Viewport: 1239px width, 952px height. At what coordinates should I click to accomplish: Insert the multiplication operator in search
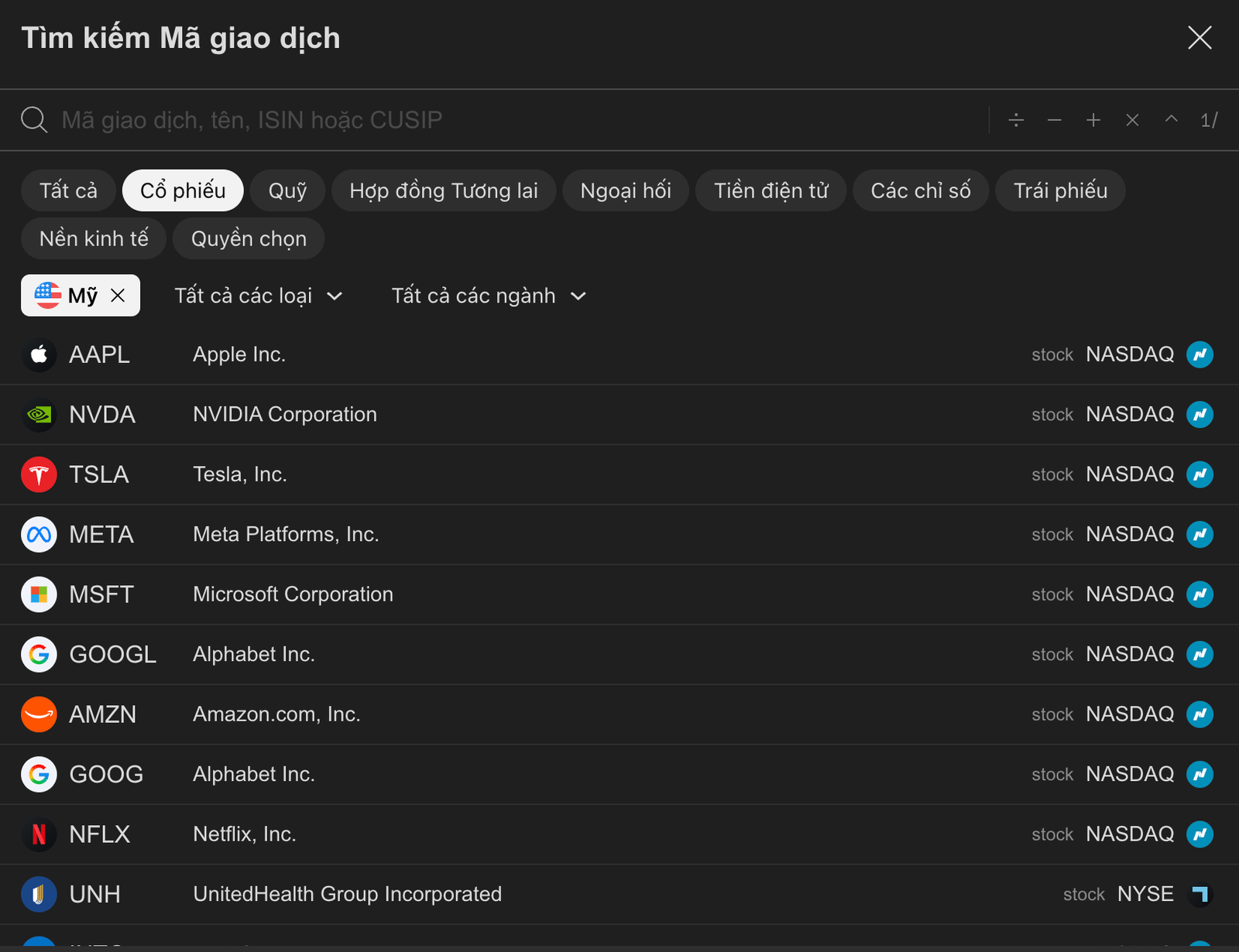click(1132, 120)
